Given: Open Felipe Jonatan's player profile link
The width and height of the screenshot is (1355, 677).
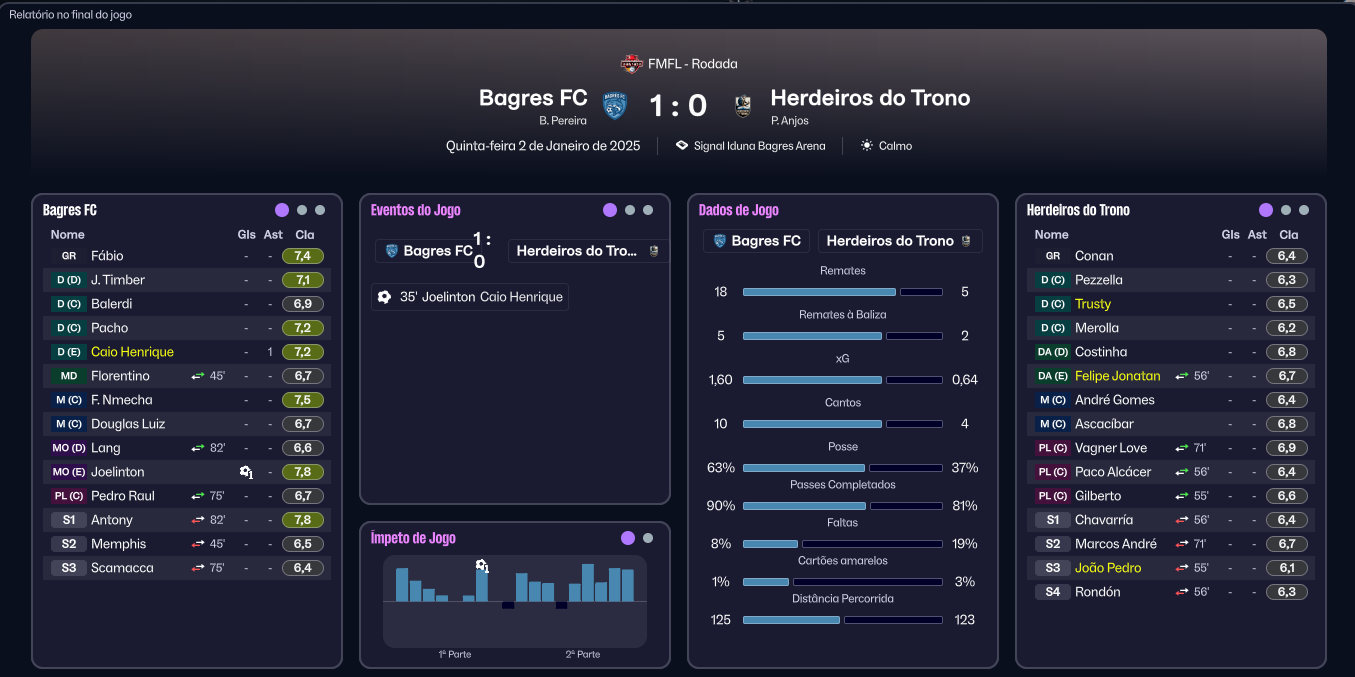Looking at the screenshot, I should [1117, 376].
